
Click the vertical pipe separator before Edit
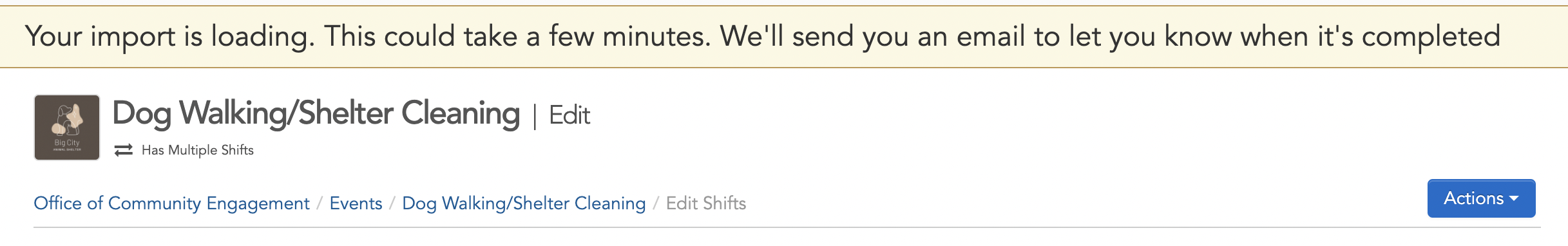point(535,117)
